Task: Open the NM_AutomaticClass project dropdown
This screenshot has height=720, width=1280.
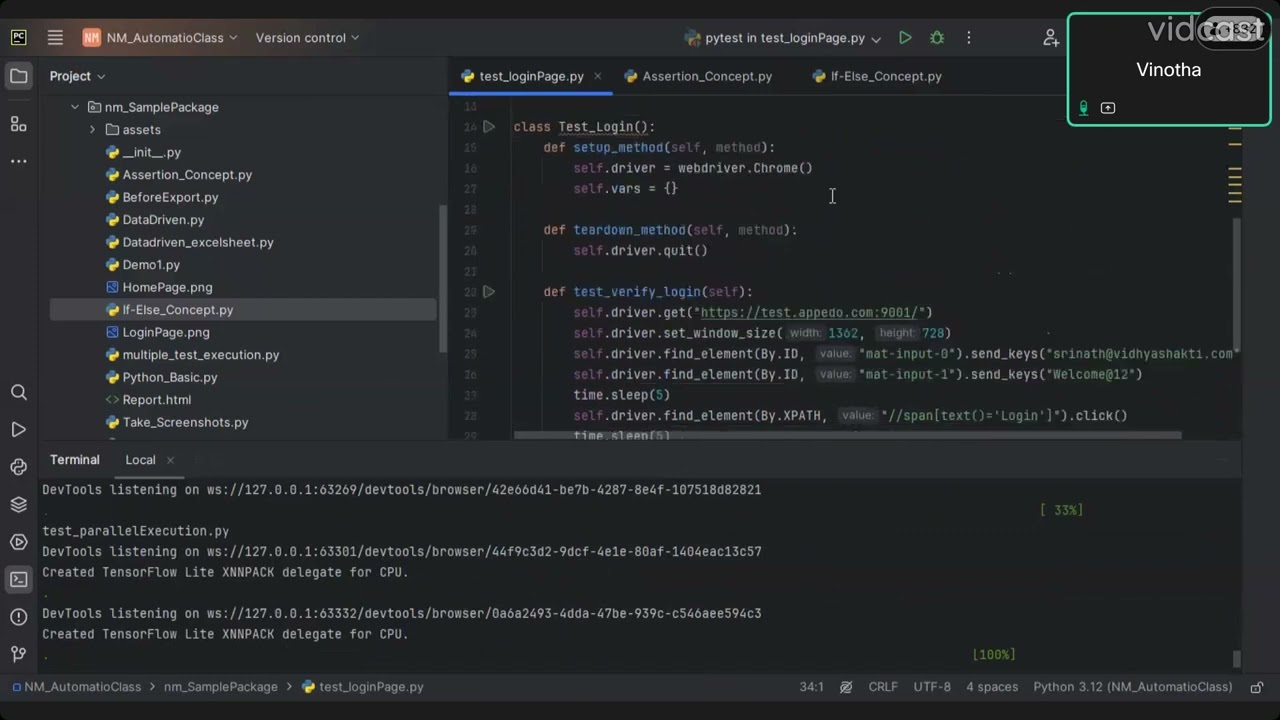Action: (160, 38)
